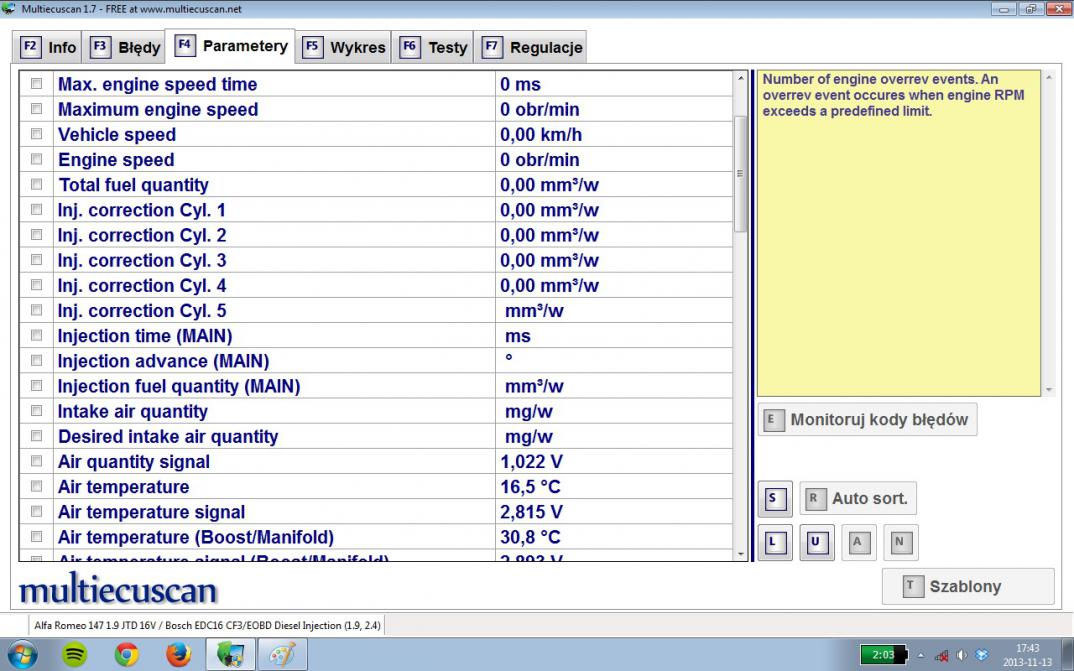Viewport: 1074px width, 671px height.
Task: Open Spotify from the taskbar
Action: [74, 654]
